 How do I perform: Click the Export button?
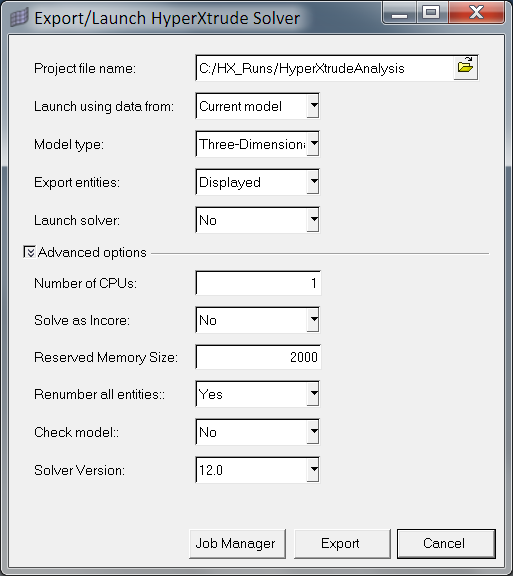click(x=342, y=544)
